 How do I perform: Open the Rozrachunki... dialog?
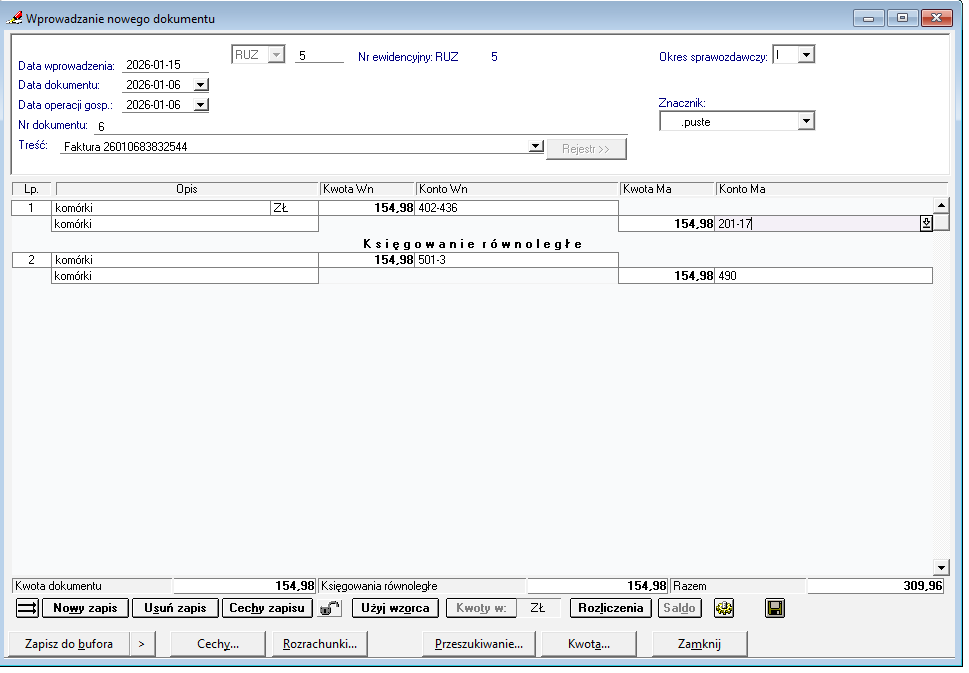(x=320, y=644)
